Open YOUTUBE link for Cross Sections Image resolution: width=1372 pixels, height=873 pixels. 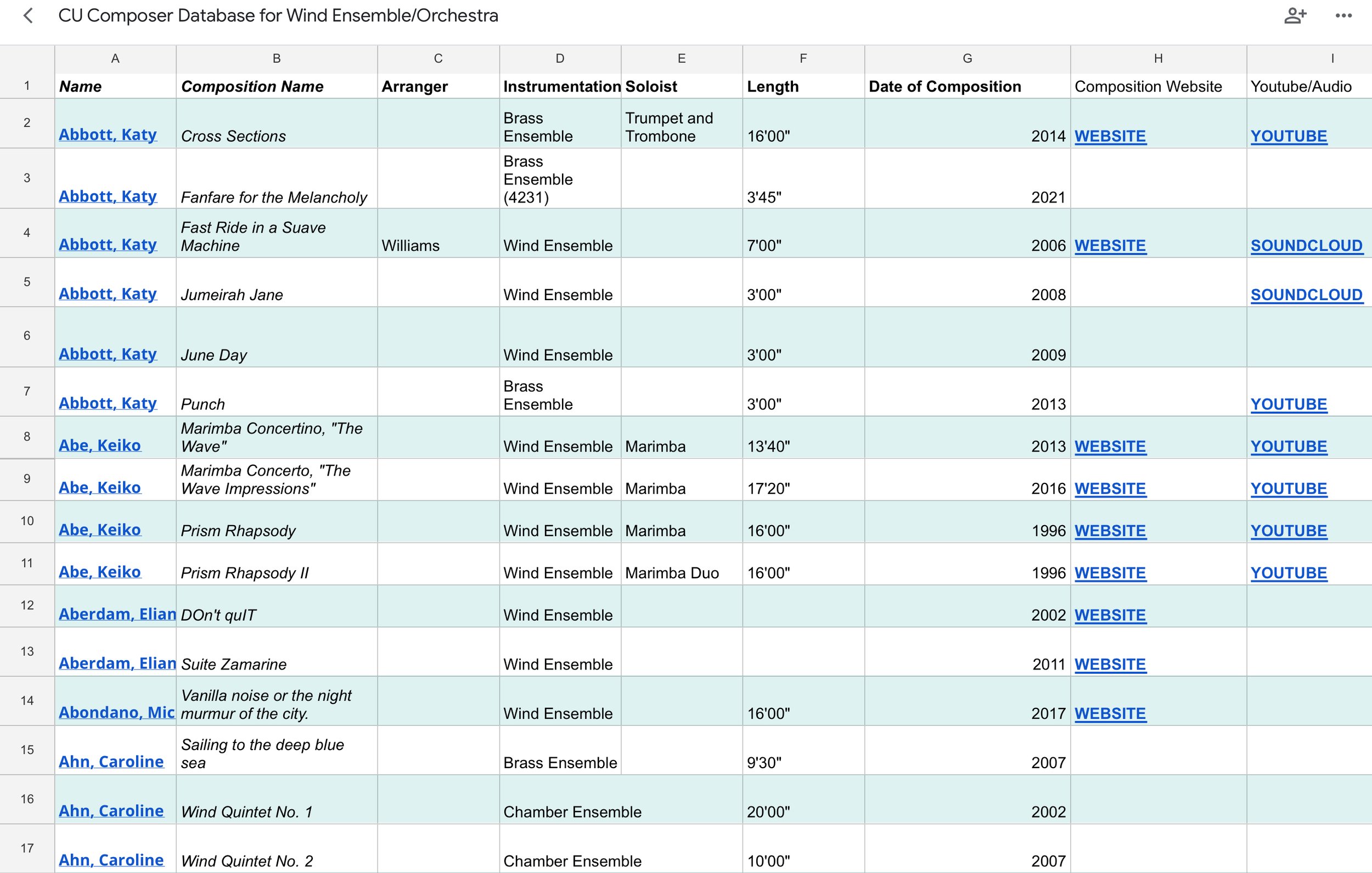[1288, 136]
